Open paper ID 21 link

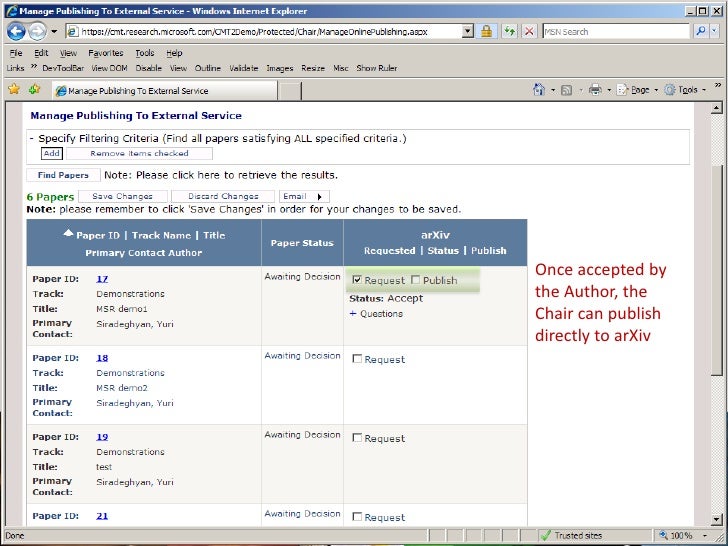coord(102,516)
